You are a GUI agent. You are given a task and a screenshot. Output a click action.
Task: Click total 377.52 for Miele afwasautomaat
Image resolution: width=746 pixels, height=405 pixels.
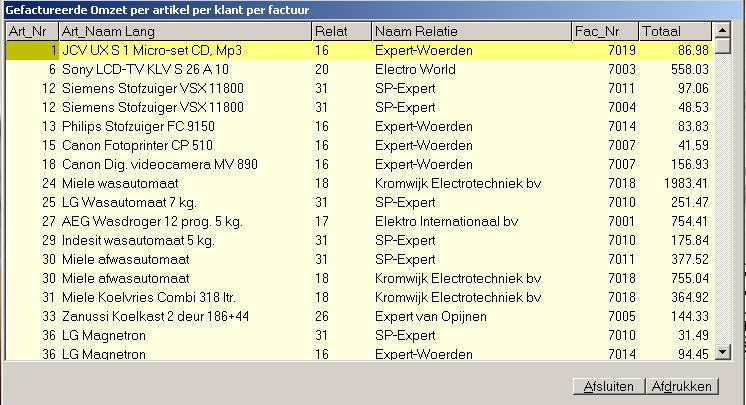click(690, 260)
